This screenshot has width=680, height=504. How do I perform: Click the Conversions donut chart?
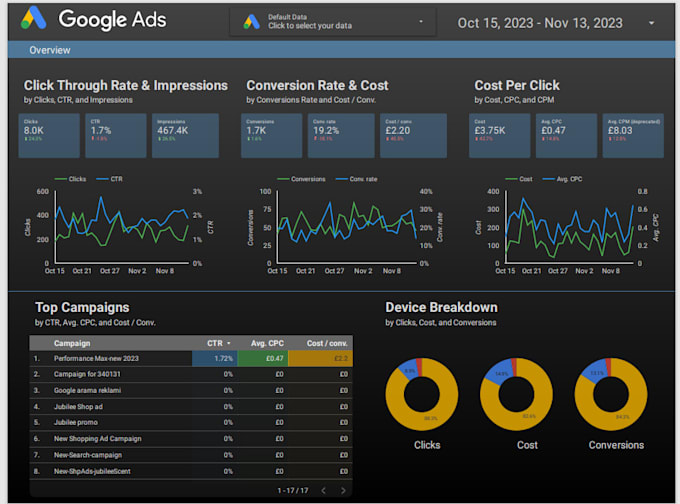pos(611,394)
